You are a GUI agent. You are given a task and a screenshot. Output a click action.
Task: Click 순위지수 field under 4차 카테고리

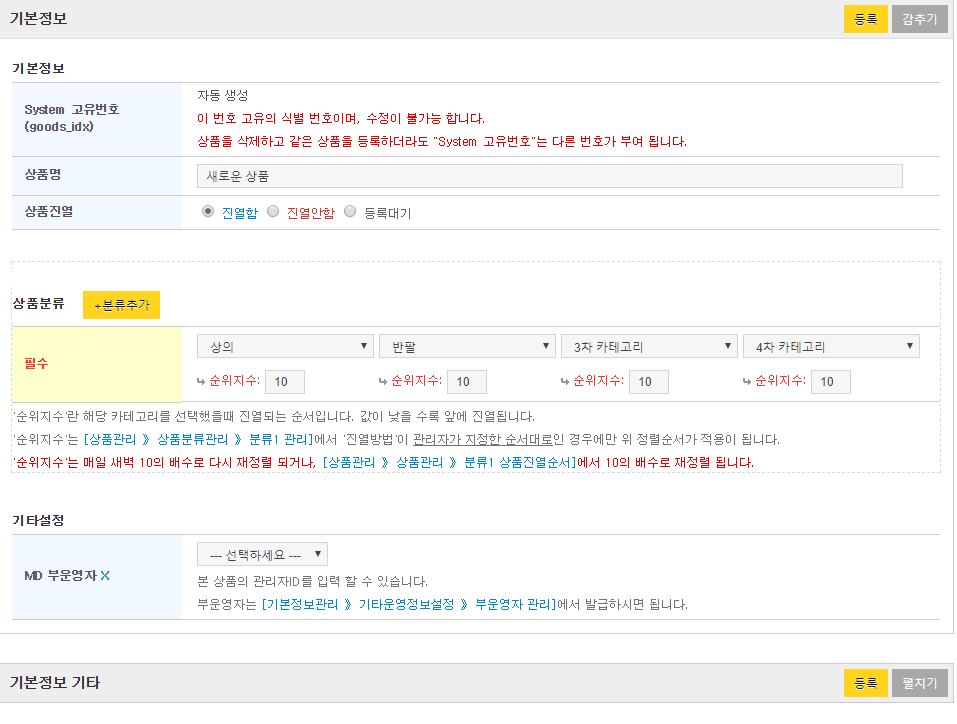click(831, 382)
